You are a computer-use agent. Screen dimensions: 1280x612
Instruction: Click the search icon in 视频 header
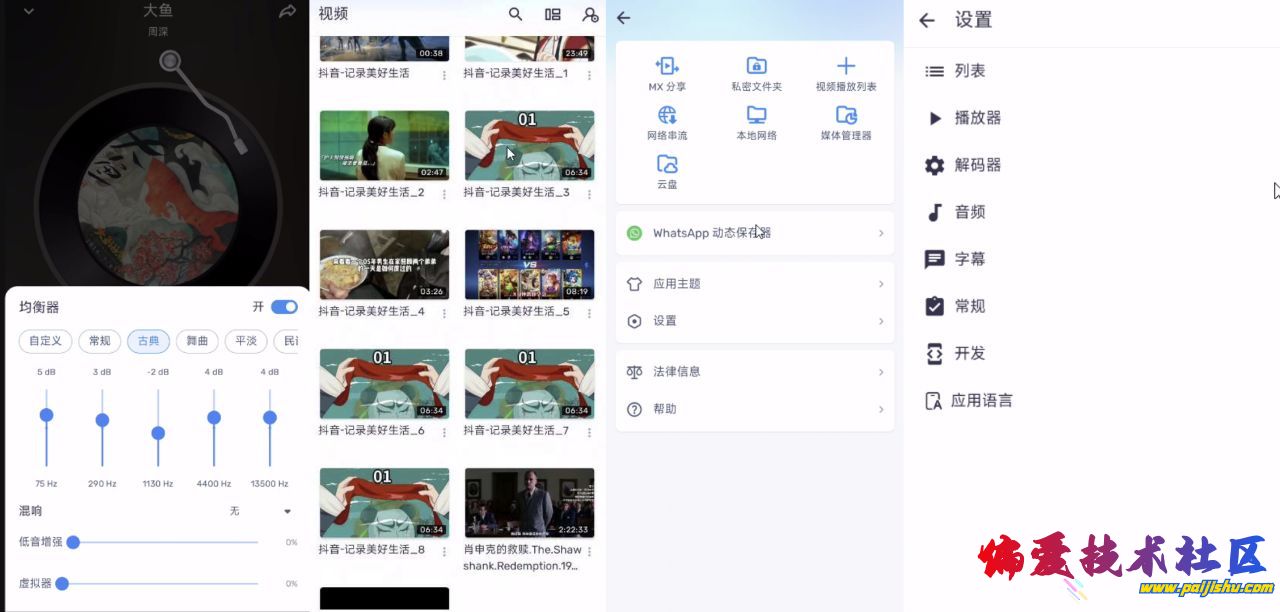pyautogui.click(x=515, y=14)
